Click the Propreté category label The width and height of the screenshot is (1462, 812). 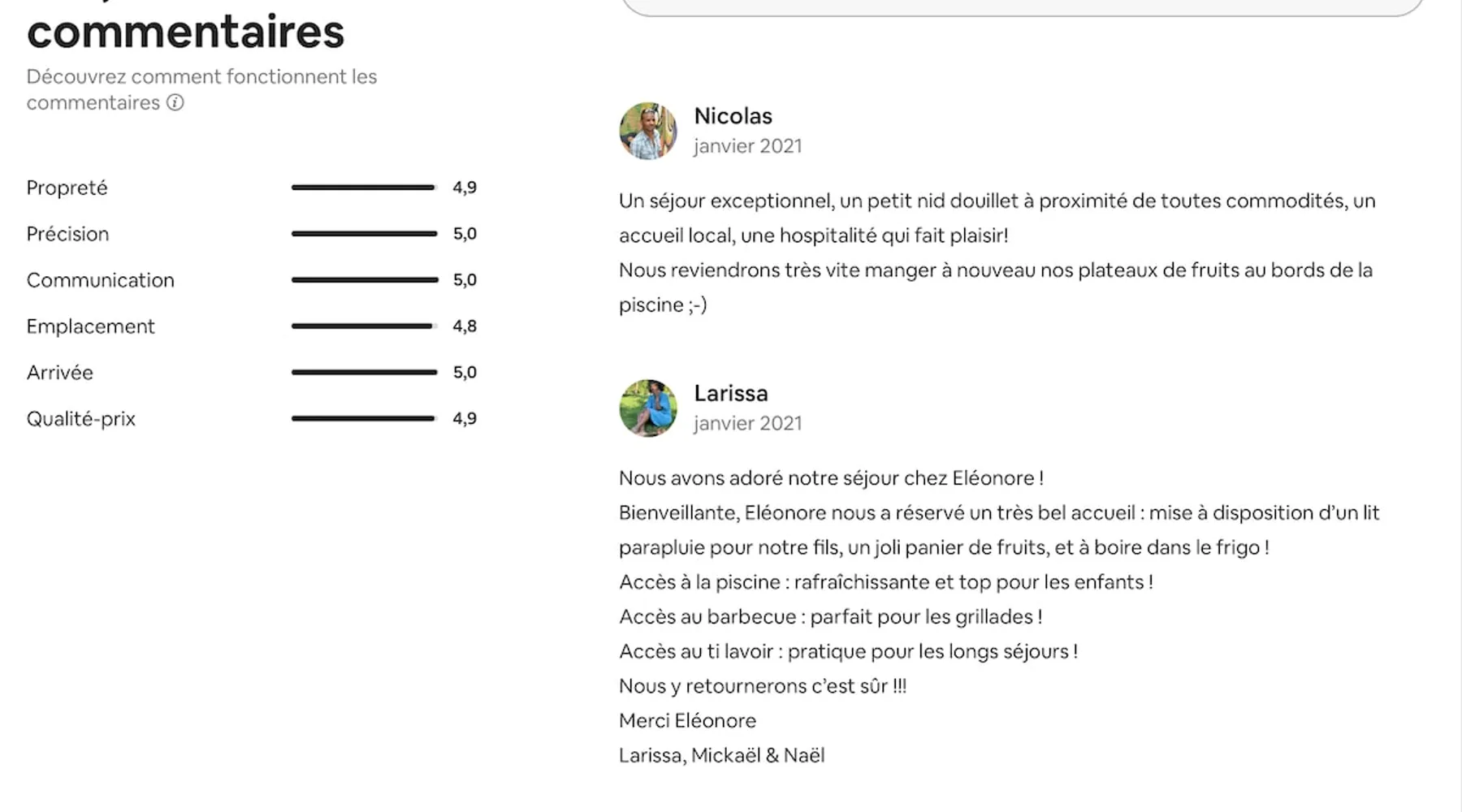(x=67, y=188)
